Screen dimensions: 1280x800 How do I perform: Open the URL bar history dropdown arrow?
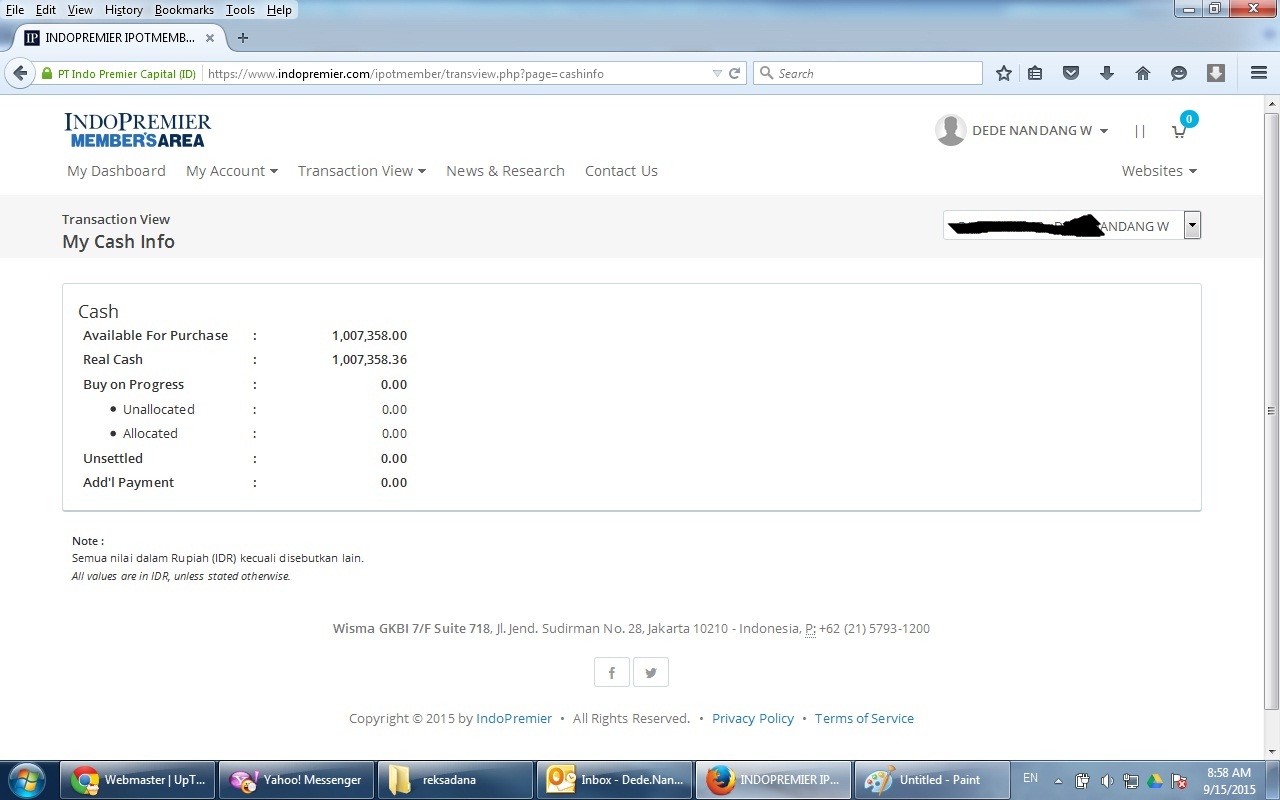(716, 74)
